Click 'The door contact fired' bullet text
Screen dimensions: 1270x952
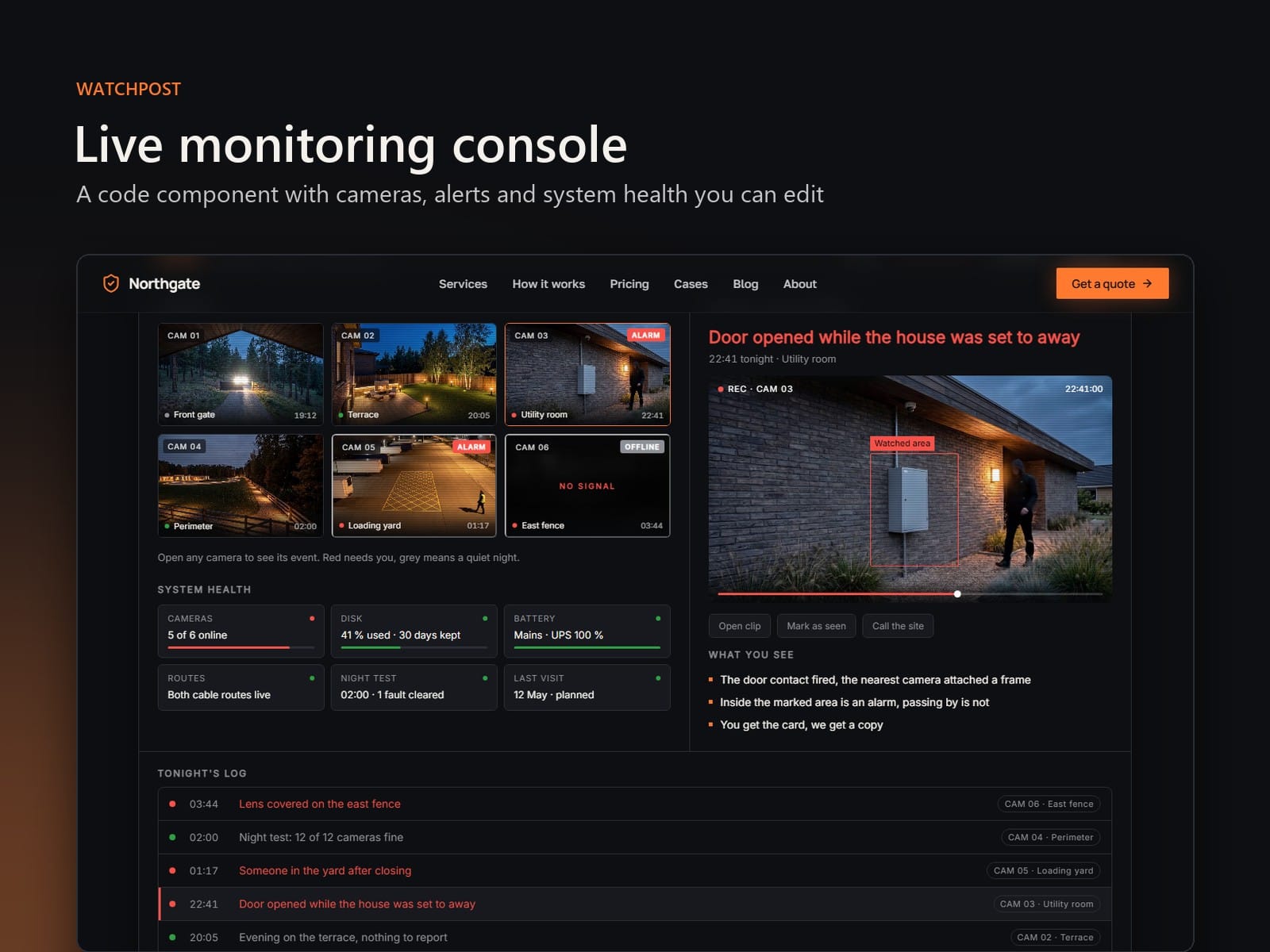click(875, 680)
